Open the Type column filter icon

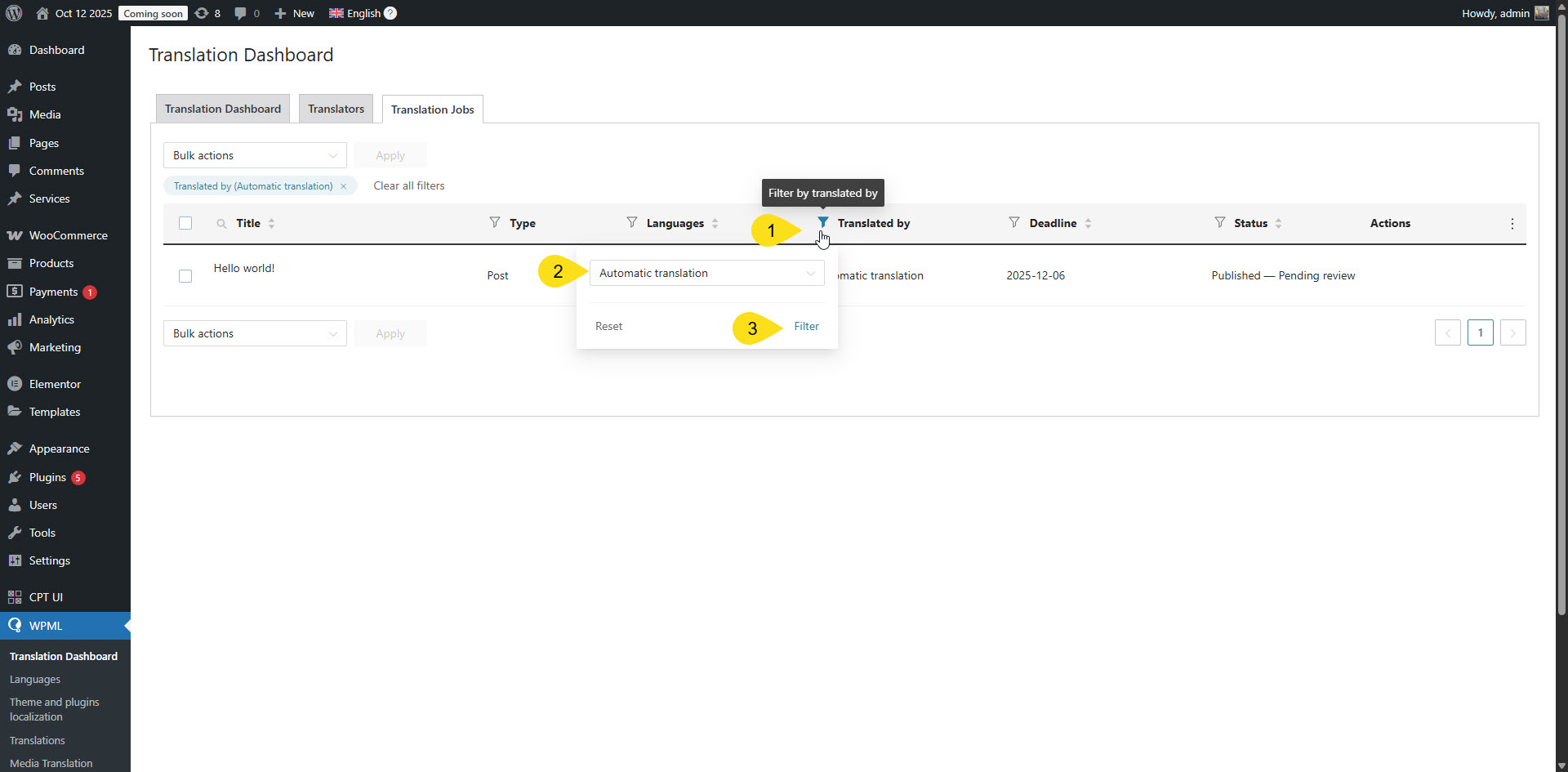pyautogui.click(x=494, y=222)
